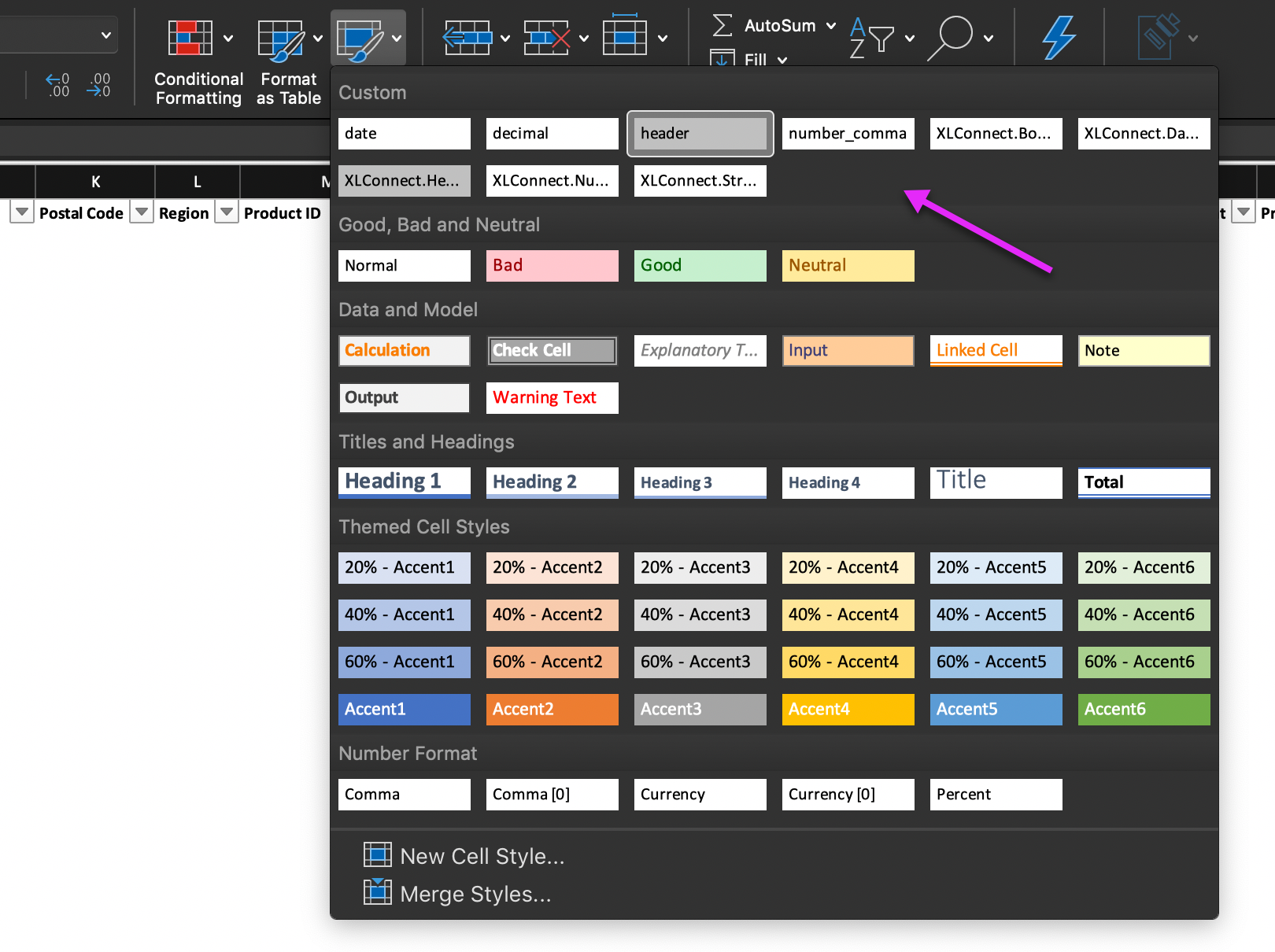
Task: Open Fill dropdown arrow
Action: (782, 60)
